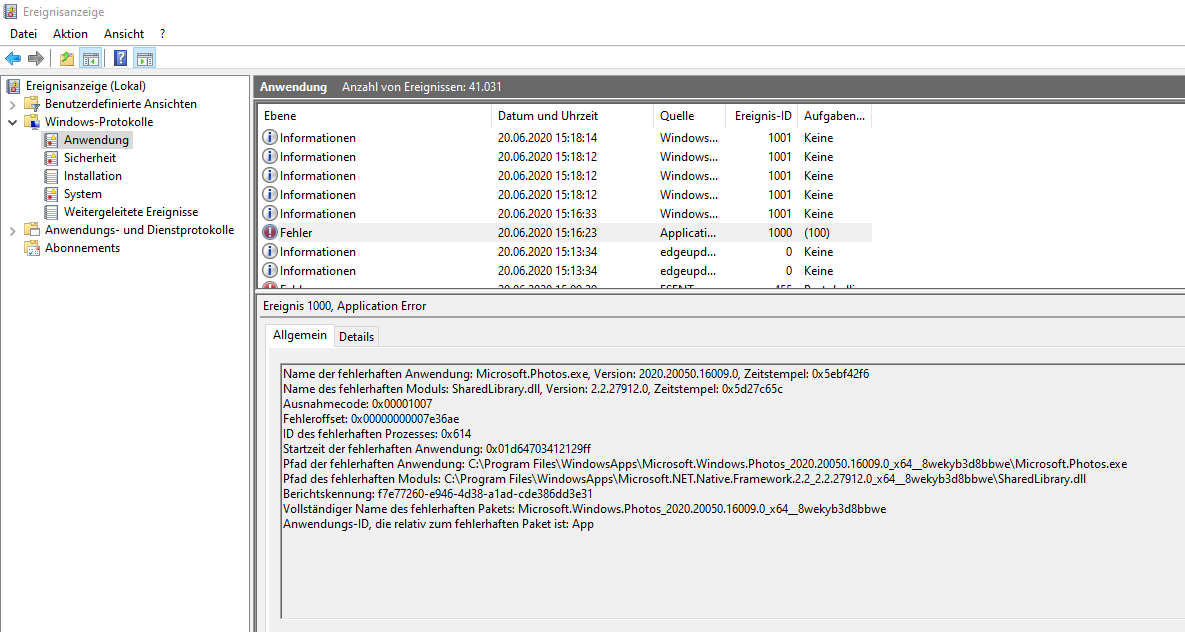Switch to the Allgemein tab
The height and width of the screenshot is (632, 1185).
(300, 335)
